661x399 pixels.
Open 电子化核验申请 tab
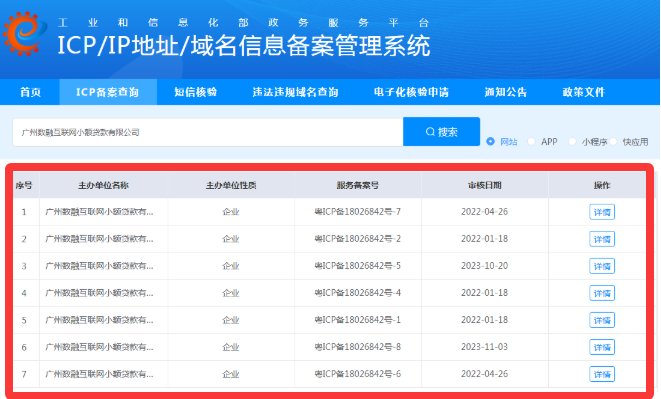(411, 92)
